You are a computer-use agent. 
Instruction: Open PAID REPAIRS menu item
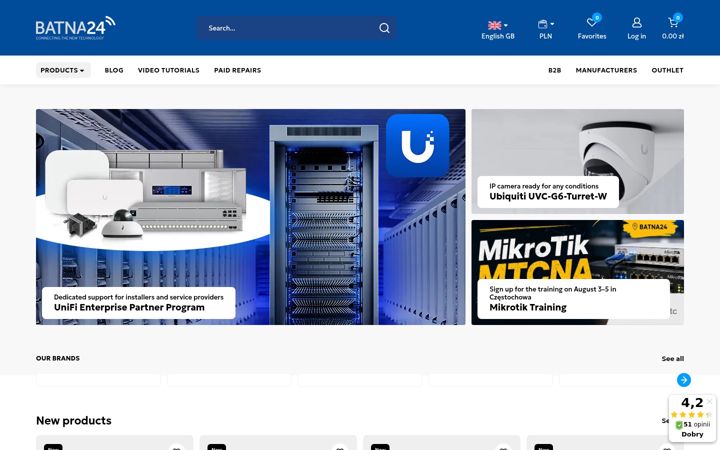(x=237, y=70)
